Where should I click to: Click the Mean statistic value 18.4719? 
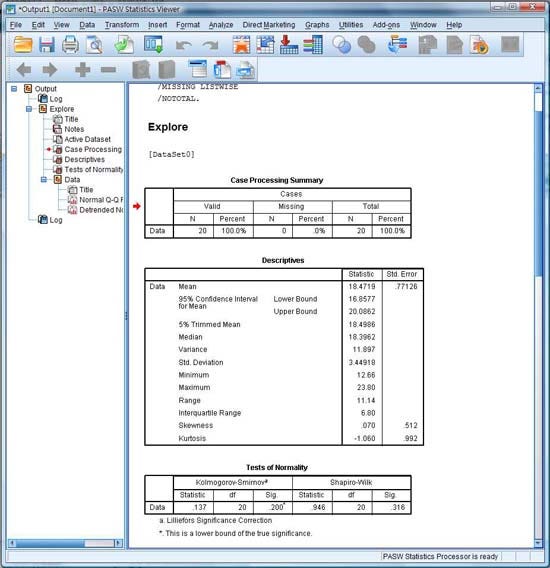tap(362, 287)
